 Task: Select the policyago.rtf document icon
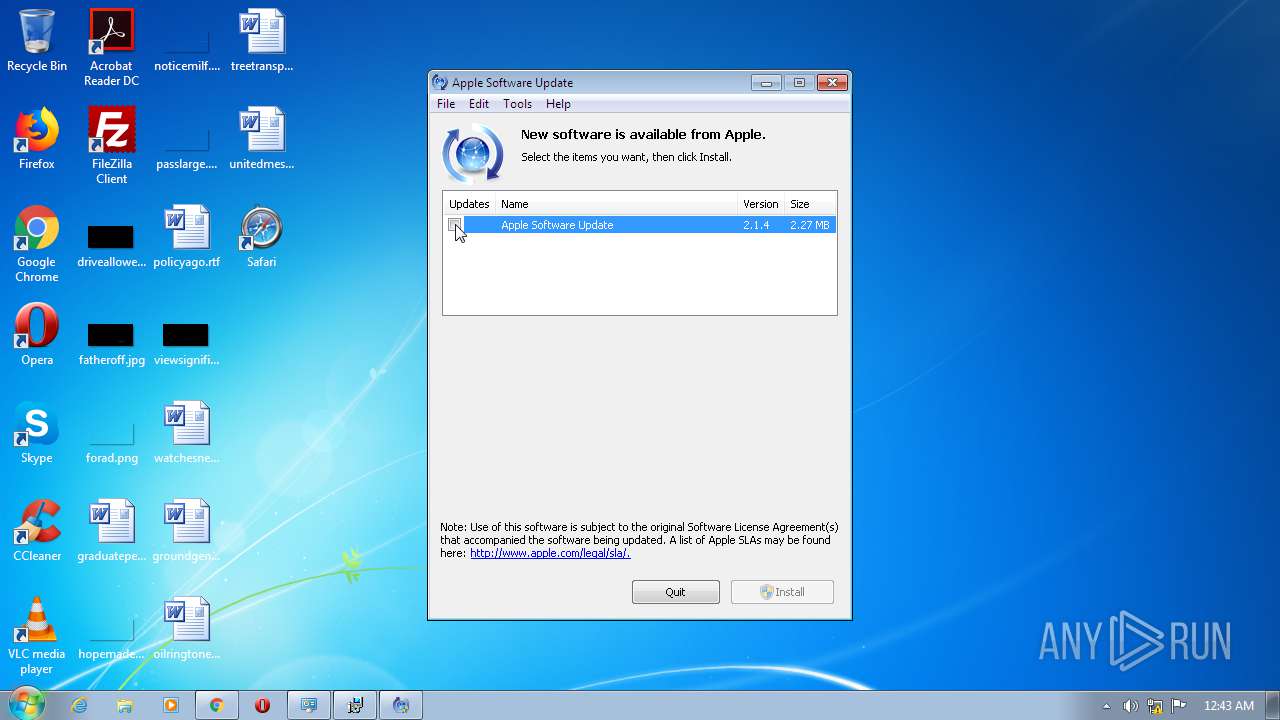click(x=186, y=236)
